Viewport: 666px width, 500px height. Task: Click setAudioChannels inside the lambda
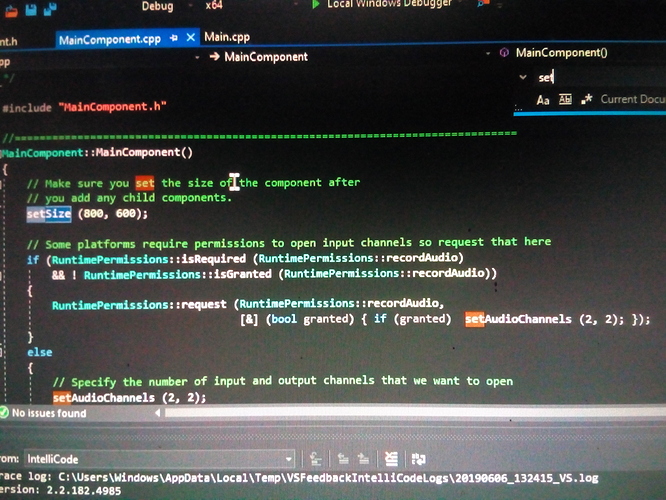(518, 319)
